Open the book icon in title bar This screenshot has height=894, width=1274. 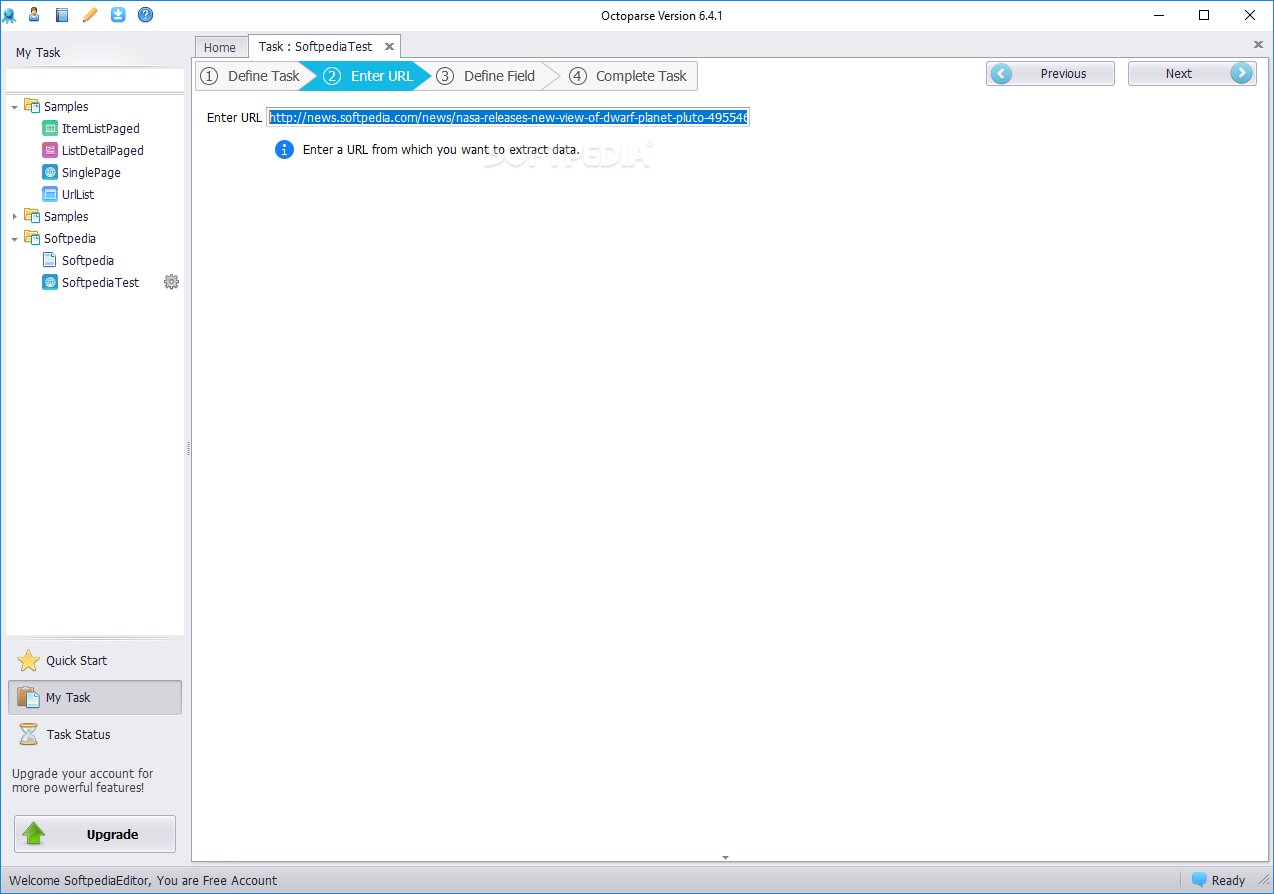click(62, 14)
